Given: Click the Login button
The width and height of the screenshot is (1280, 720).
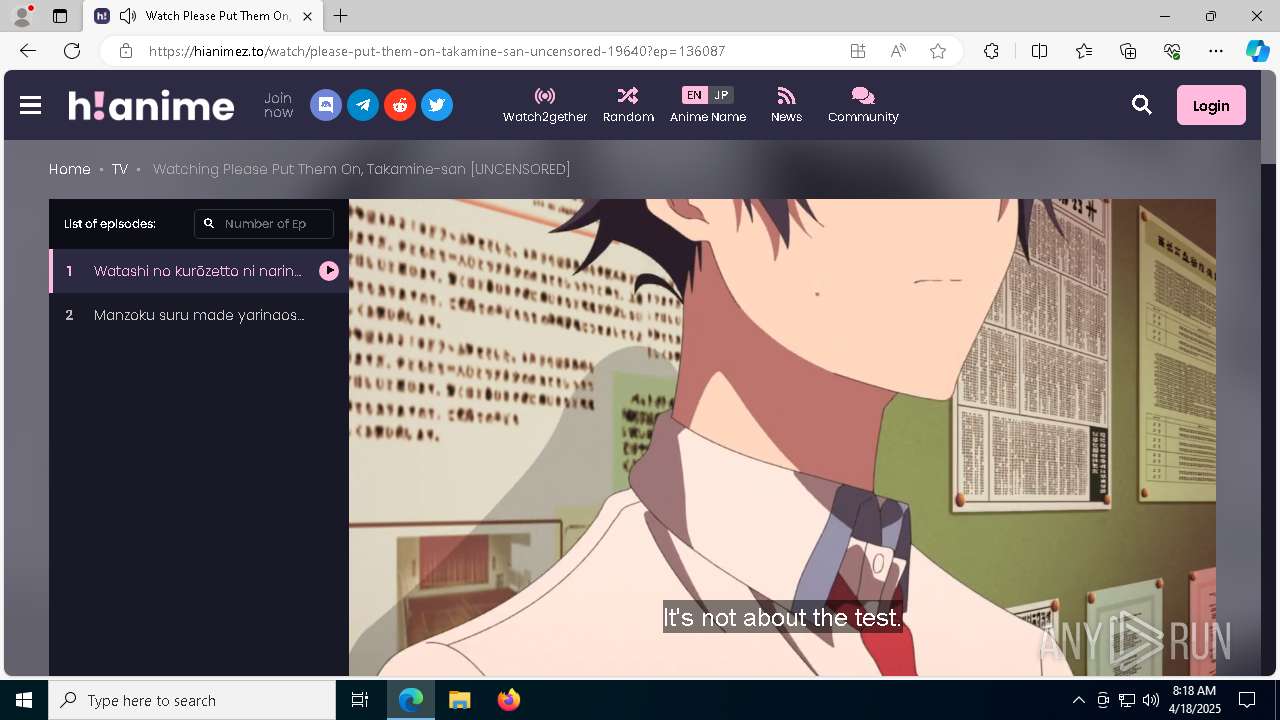Looking at the screenshot, I should (x=1211, y=105).
